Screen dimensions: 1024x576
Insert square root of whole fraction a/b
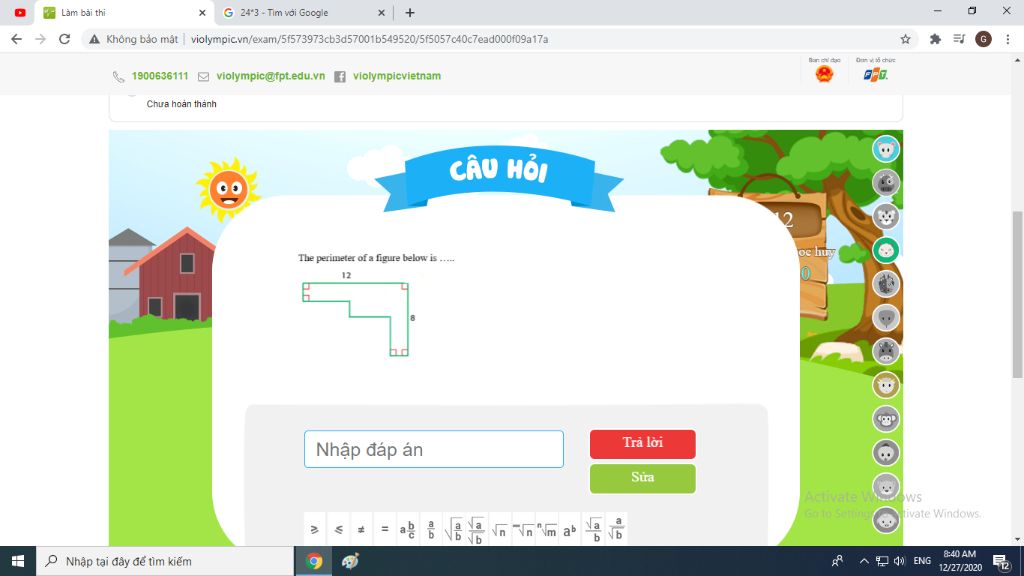click(x=454, y=529)
